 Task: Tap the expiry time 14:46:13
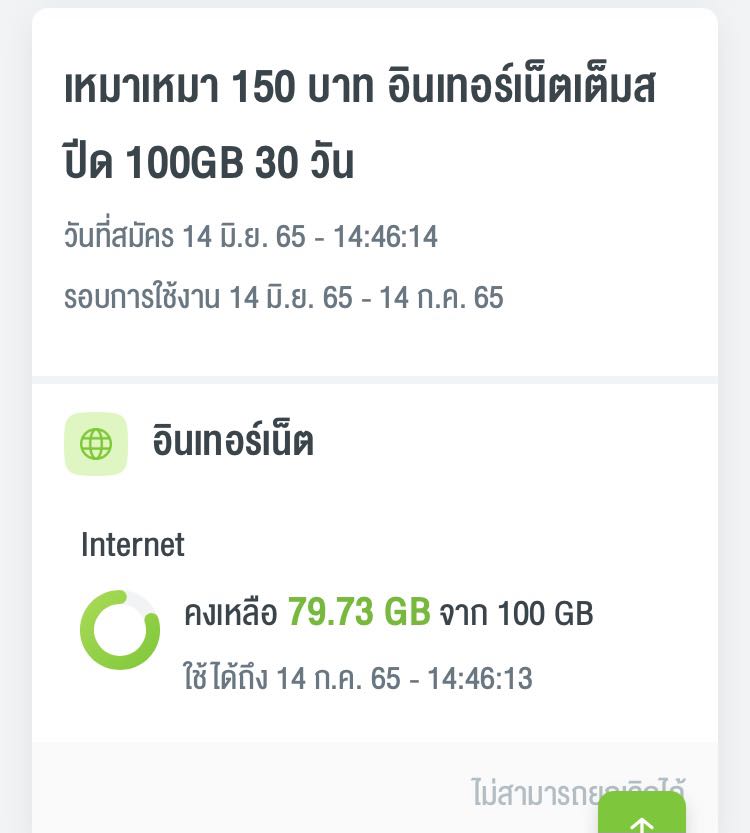point(479,678)
